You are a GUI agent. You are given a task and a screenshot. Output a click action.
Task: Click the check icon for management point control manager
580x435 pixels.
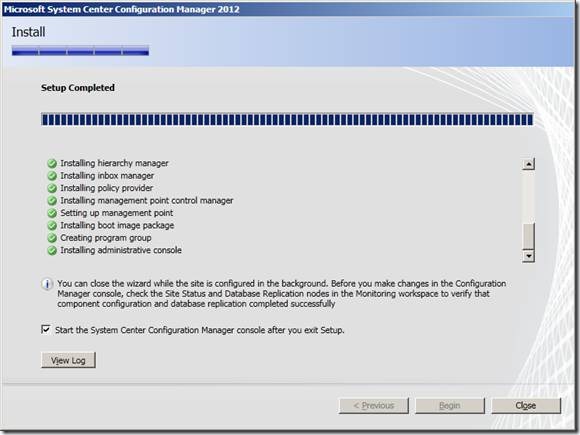point(52,200)
